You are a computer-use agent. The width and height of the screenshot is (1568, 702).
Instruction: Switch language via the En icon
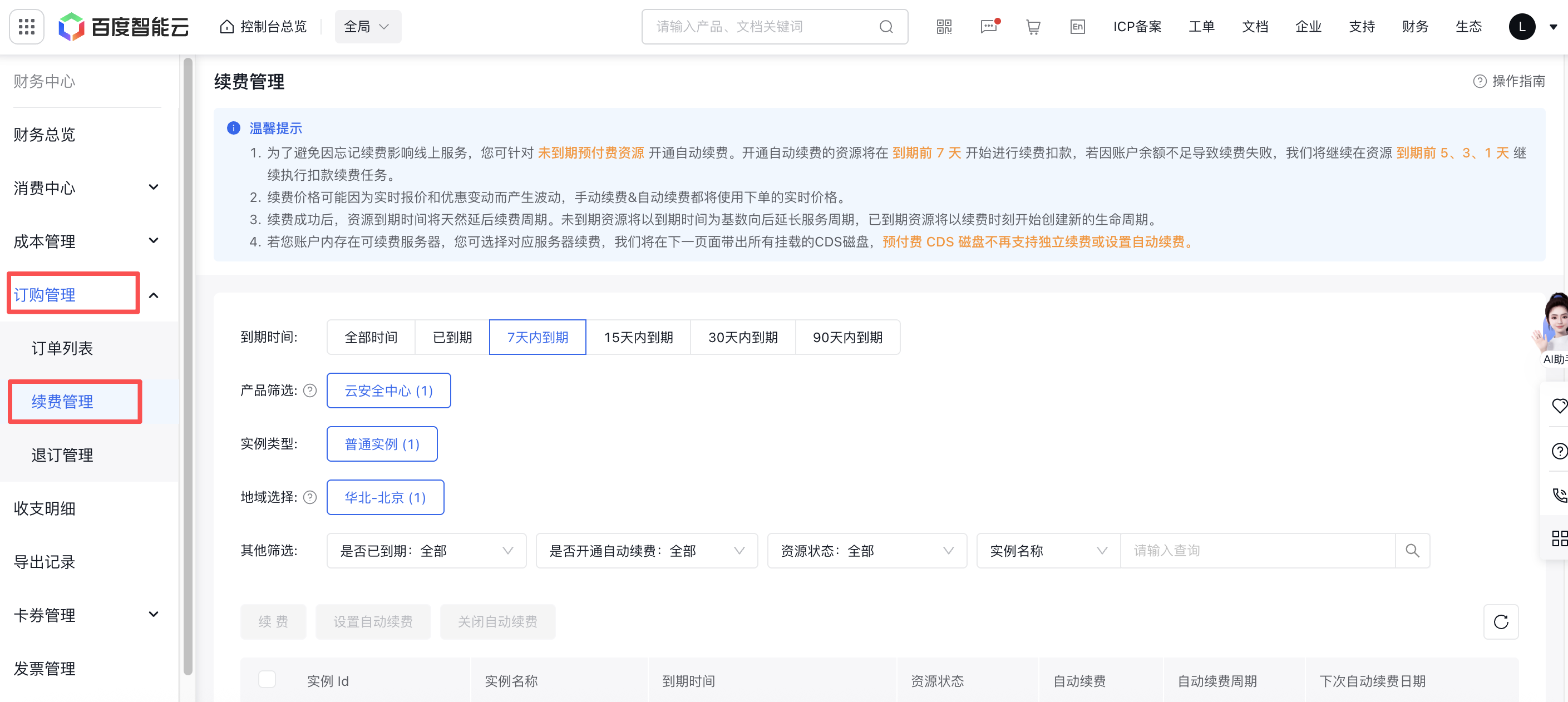[x=1077, y=26]
